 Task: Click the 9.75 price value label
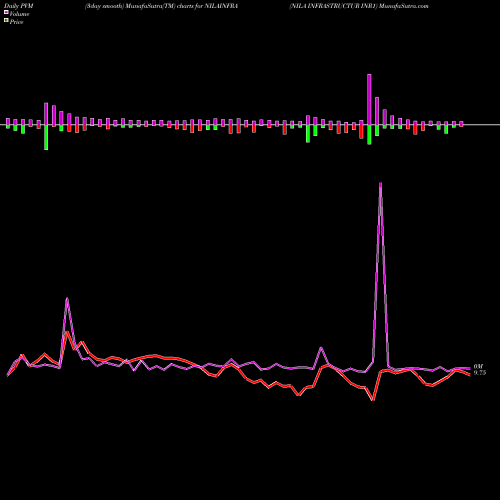(x=480, y=373)
